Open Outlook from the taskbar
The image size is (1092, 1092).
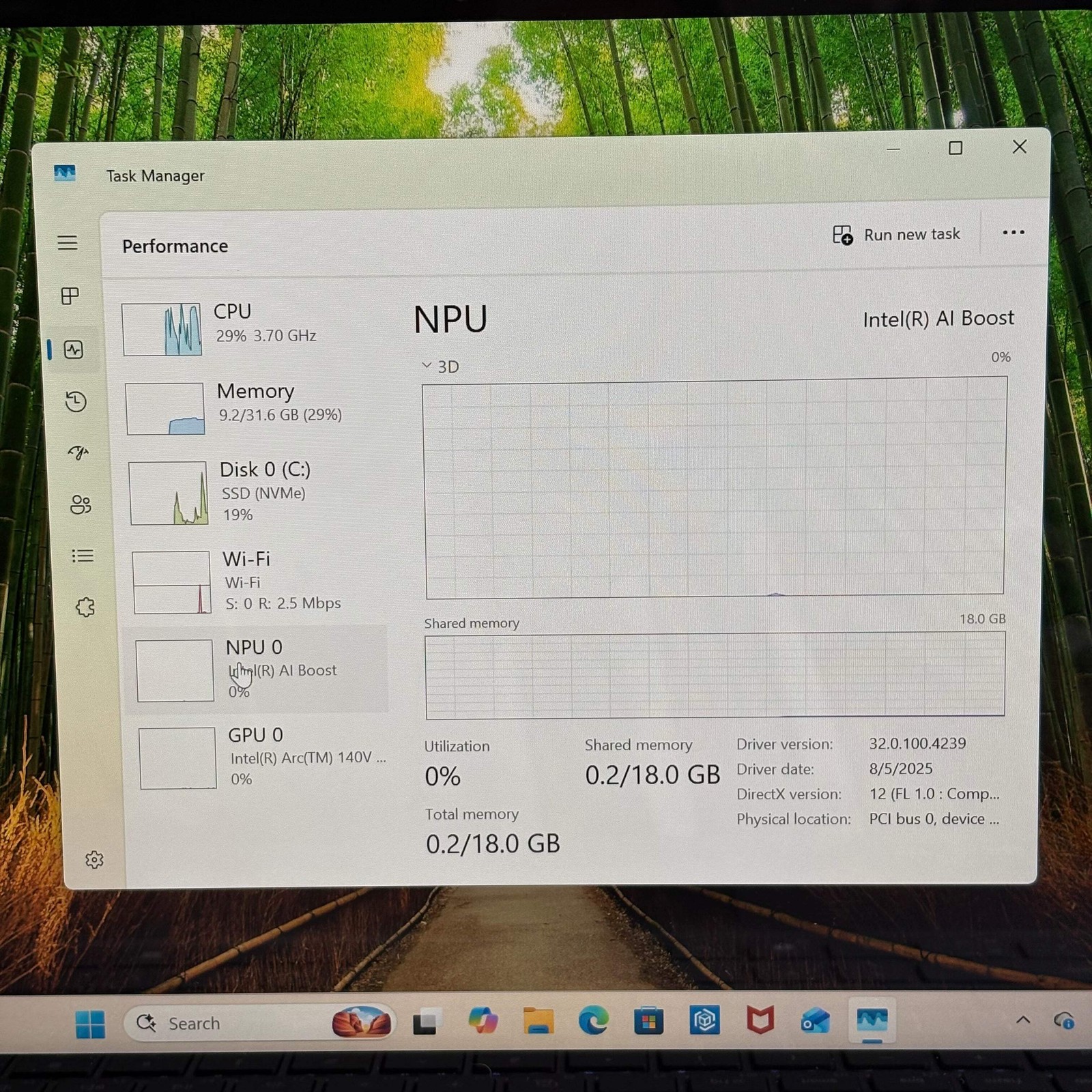[x=816, y=1020]
